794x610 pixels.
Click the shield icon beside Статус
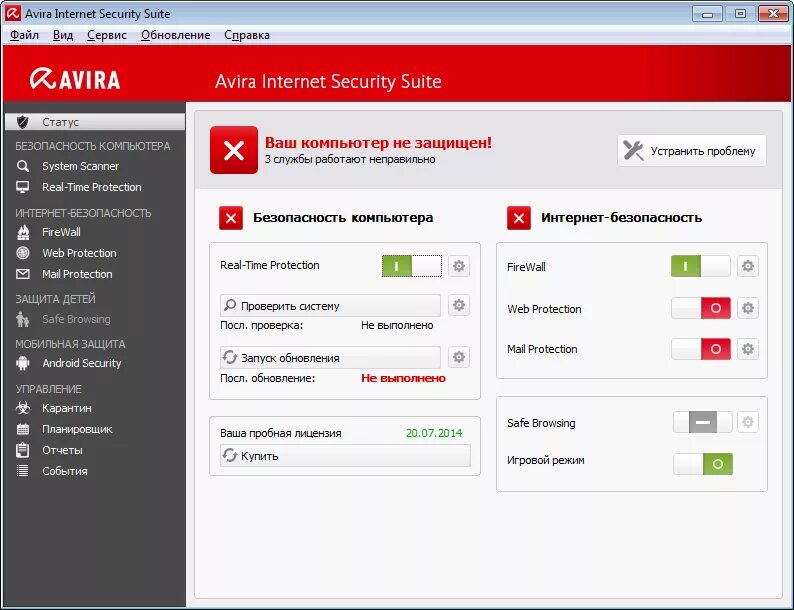point(22,122)
